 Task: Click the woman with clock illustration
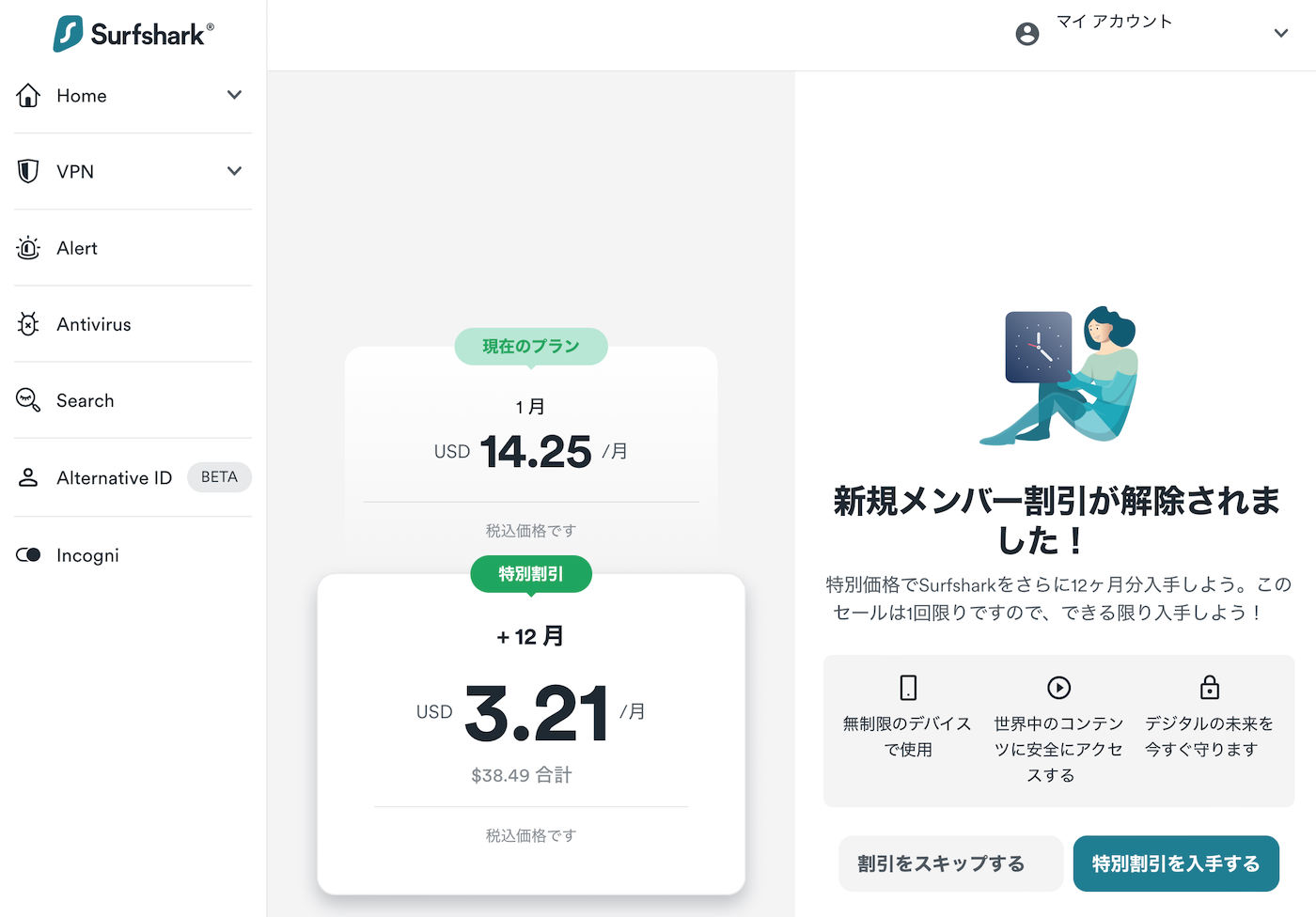point(1058,375)
